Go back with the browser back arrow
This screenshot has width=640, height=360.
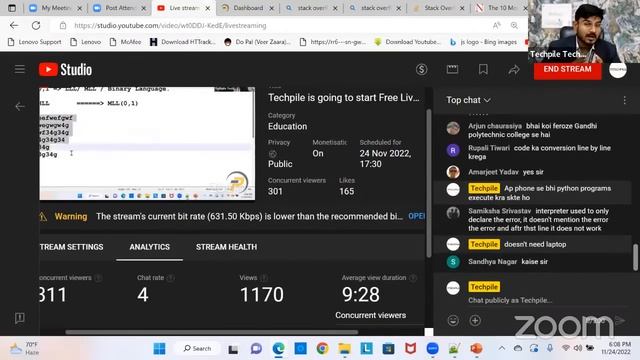click(x=14, y=25)
